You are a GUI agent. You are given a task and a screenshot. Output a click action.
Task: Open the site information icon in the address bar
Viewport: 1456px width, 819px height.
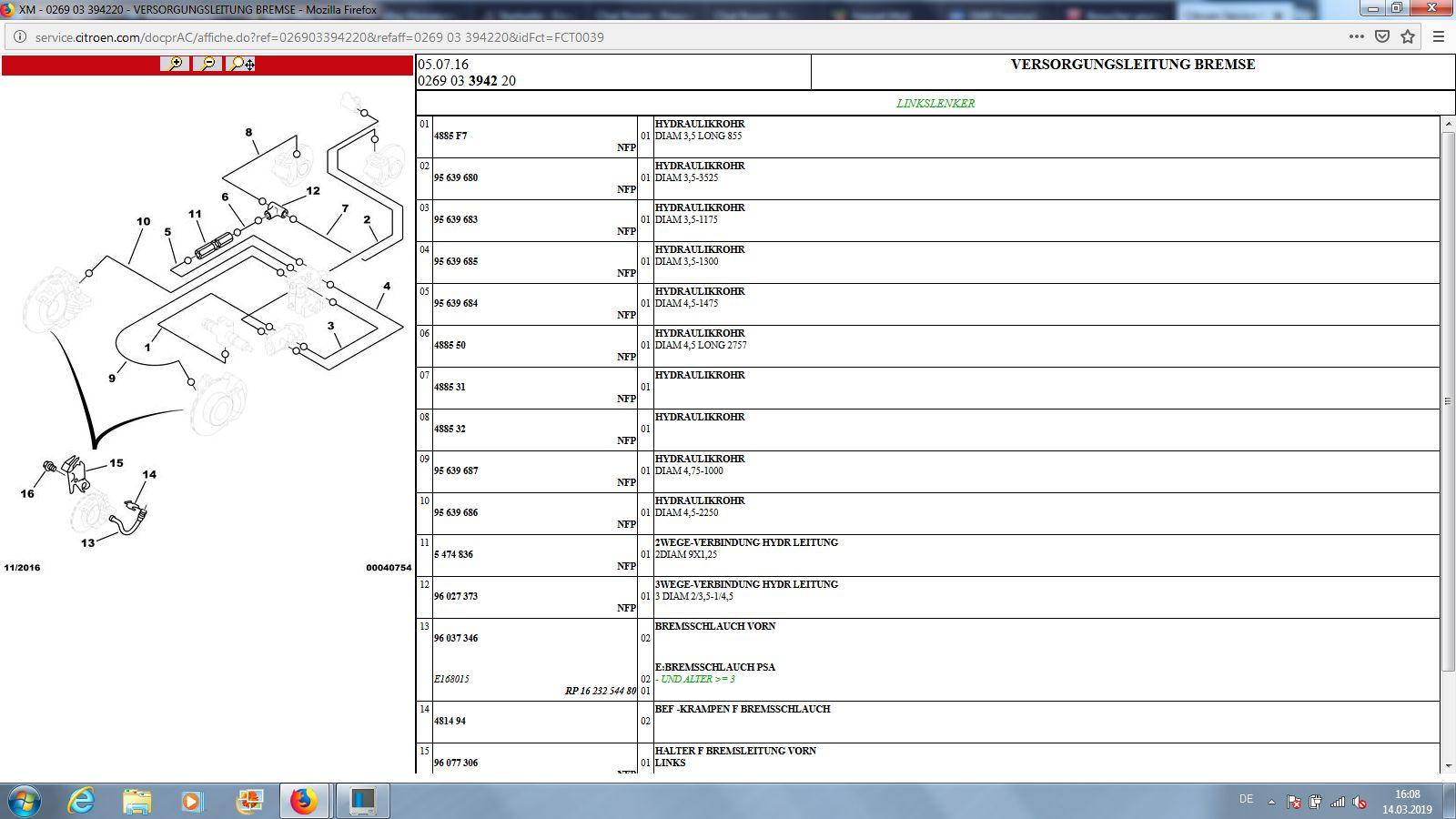tap(19, 37)
